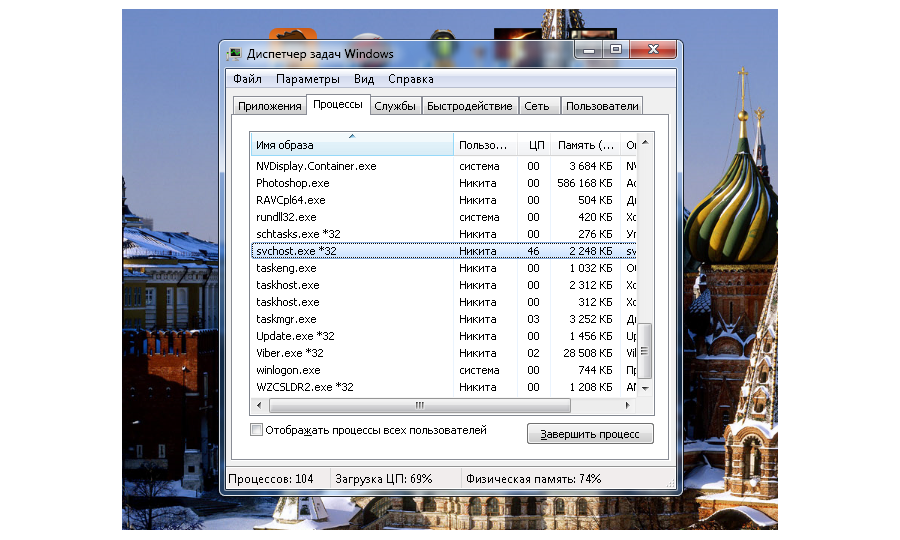900x540 pixels.
Task: Click the vertical scrollbar down arrow
Action: pyautogui.click(x=645, y=389)
